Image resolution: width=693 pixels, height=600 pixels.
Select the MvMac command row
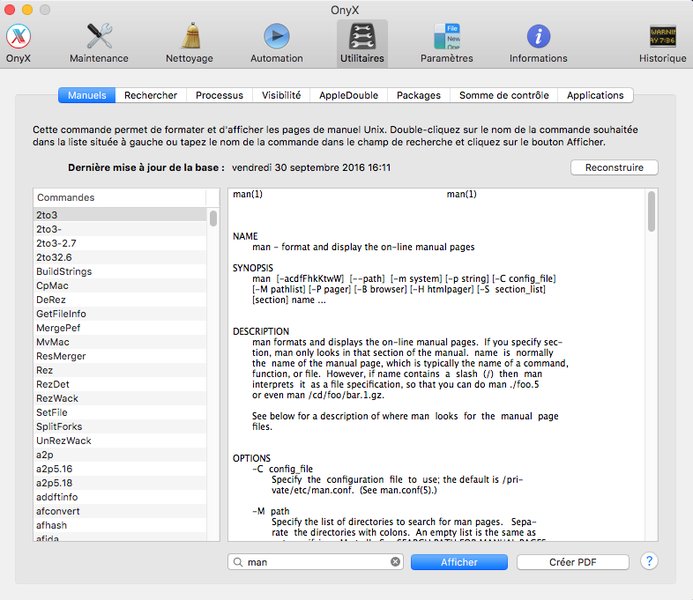(x=120, y=342)
